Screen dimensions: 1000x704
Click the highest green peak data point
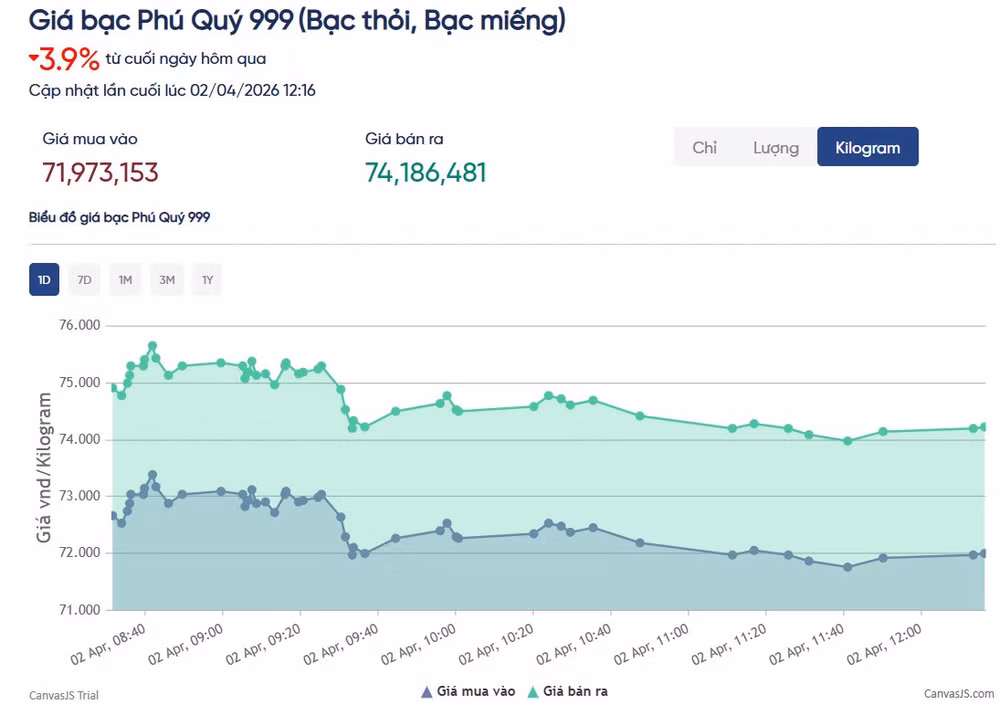[152, 346]
